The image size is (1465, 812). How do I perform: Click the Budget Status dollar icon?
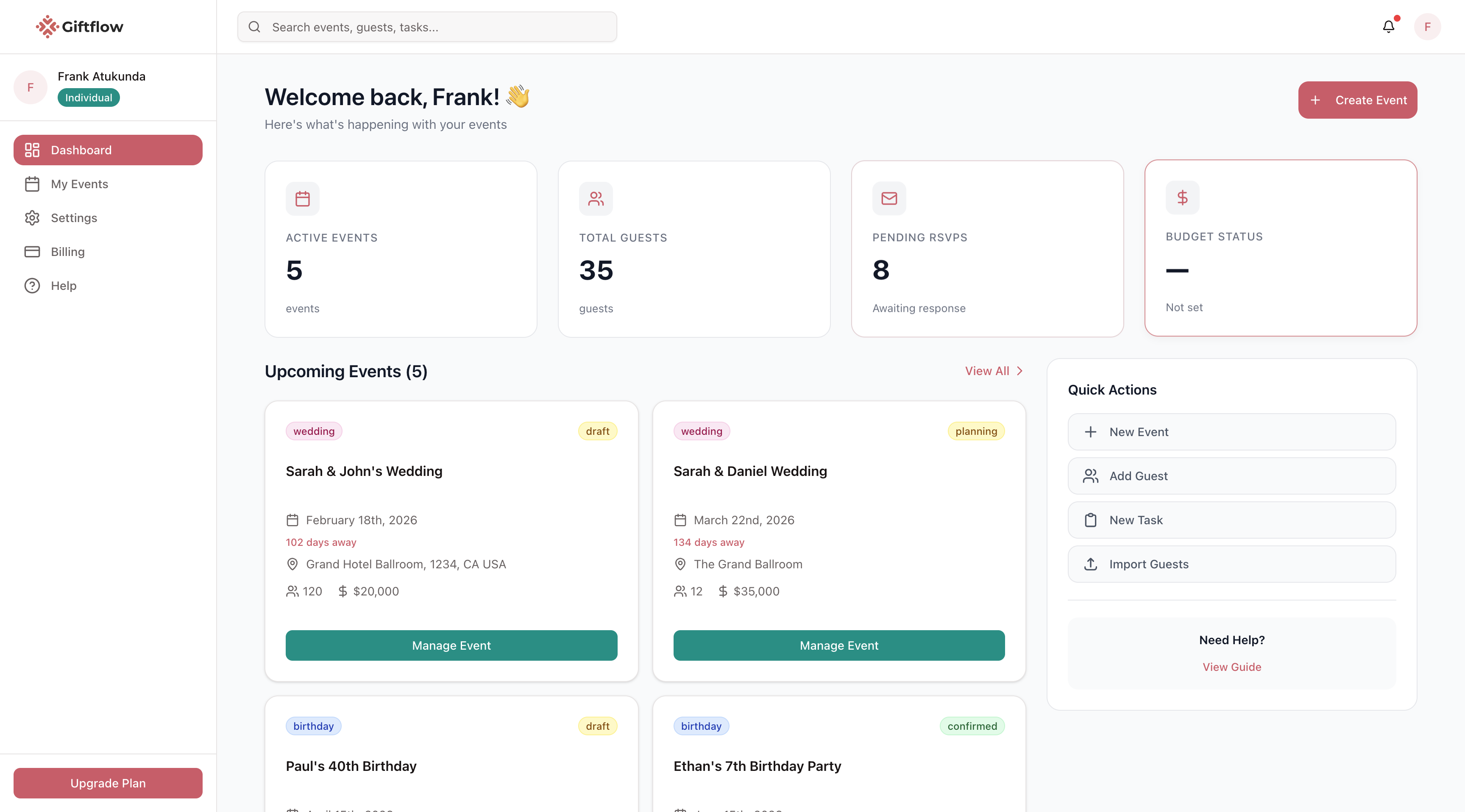click(x=1182, y=197)
